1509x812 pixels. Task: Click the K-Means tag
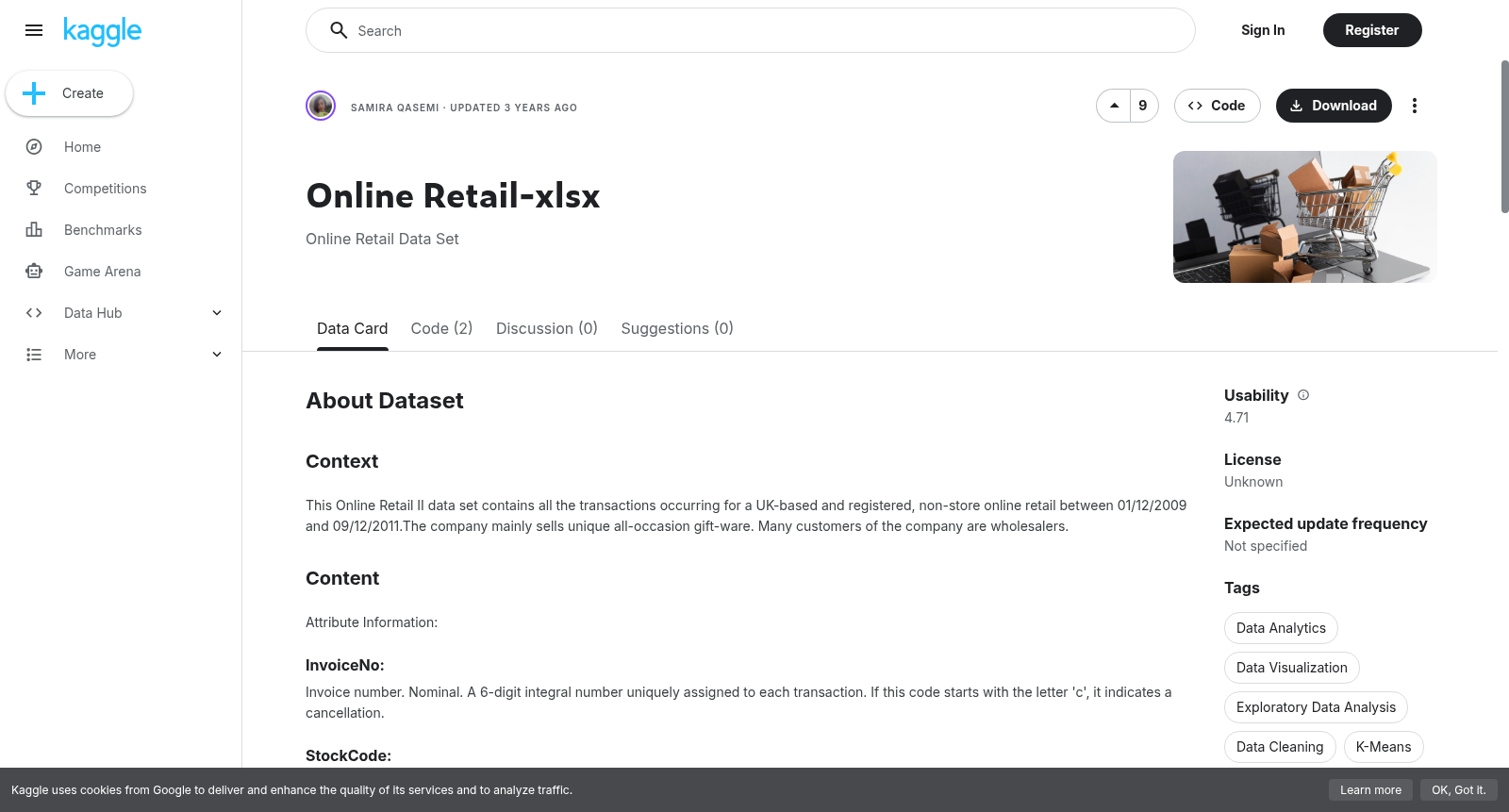(x=1384, y=747)
